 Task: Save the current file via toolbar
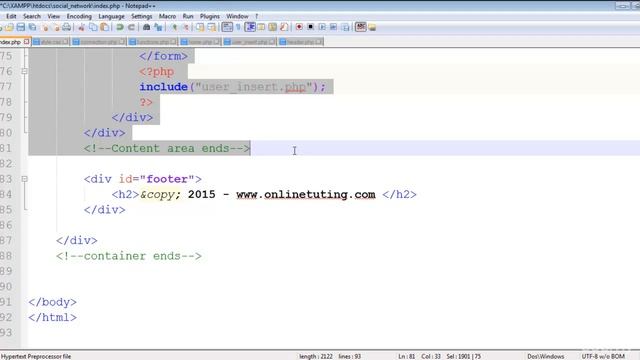tap(20, 27)
